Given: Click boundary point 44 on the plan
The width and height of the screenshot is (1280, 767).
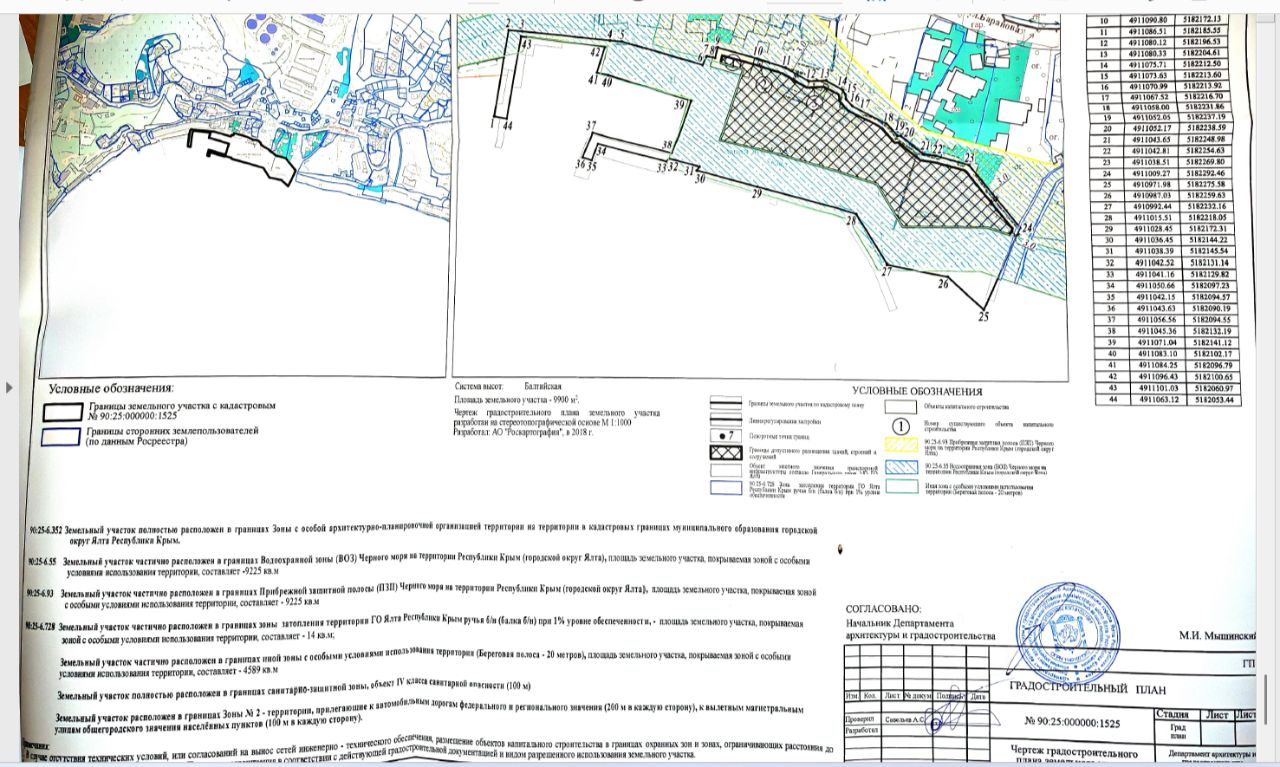Looking at the screenshot, I should [x=506, y=126].
